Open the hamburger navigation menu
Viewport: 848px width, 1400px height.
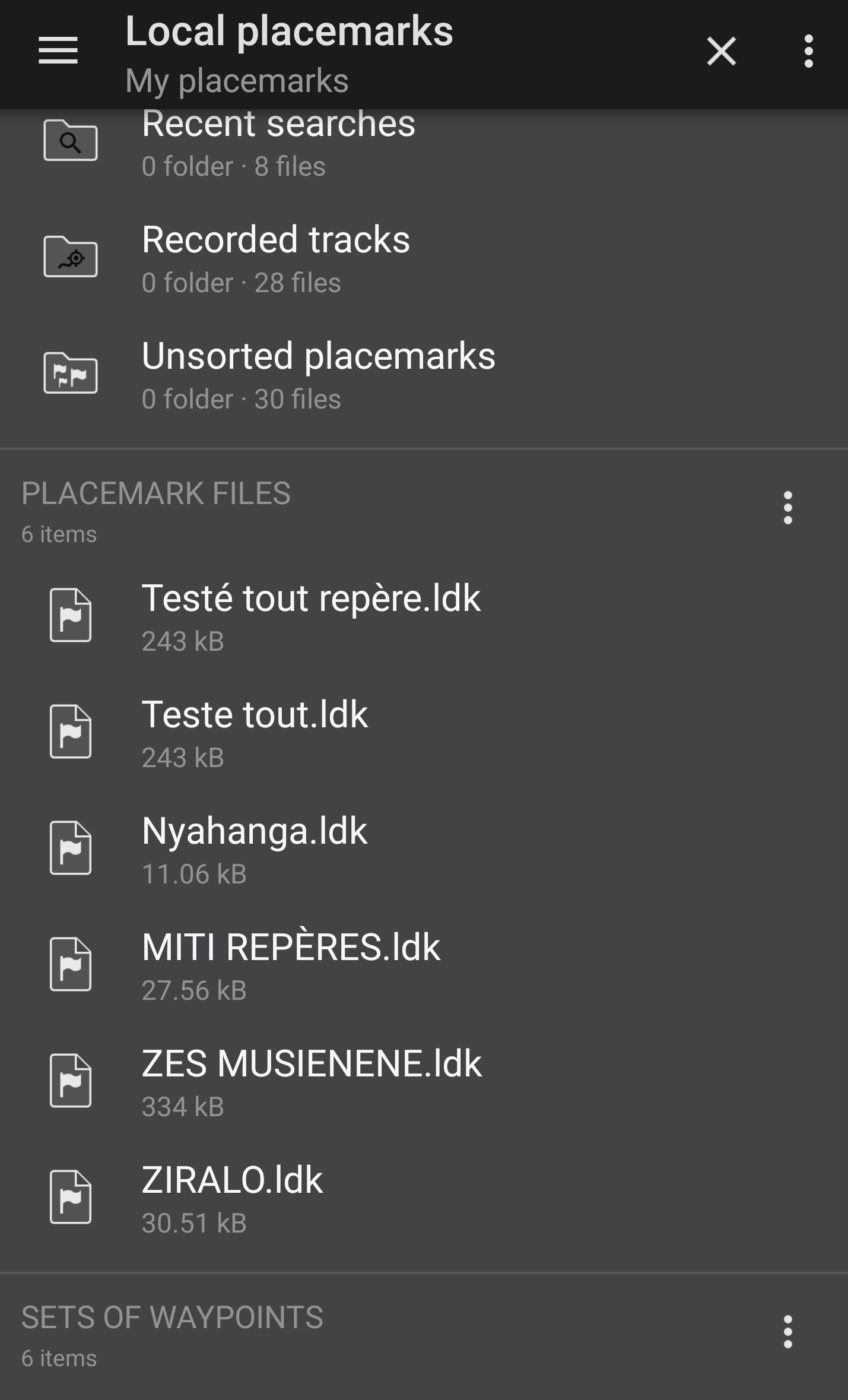coord(58,50)
